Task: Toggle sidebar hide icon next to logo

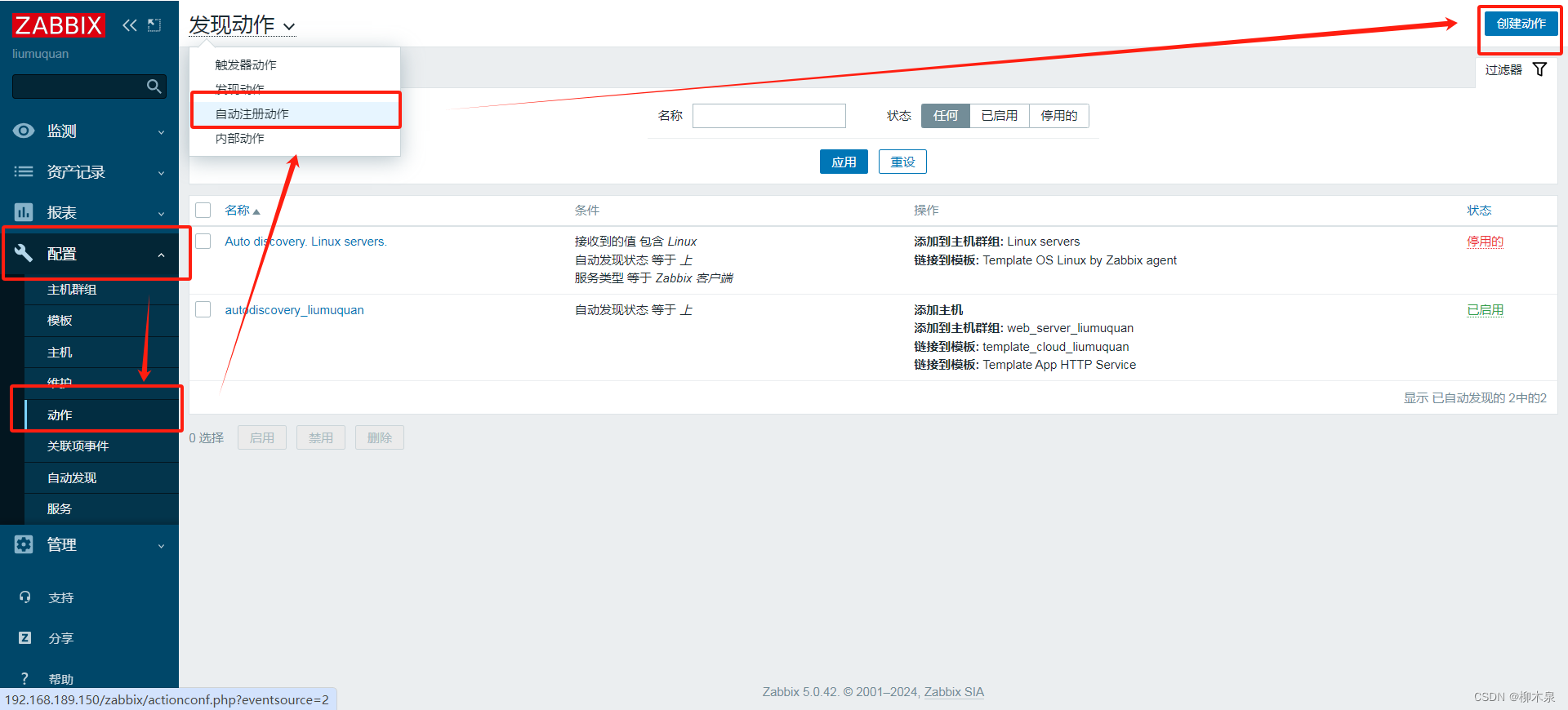Action: click(154, 25)
